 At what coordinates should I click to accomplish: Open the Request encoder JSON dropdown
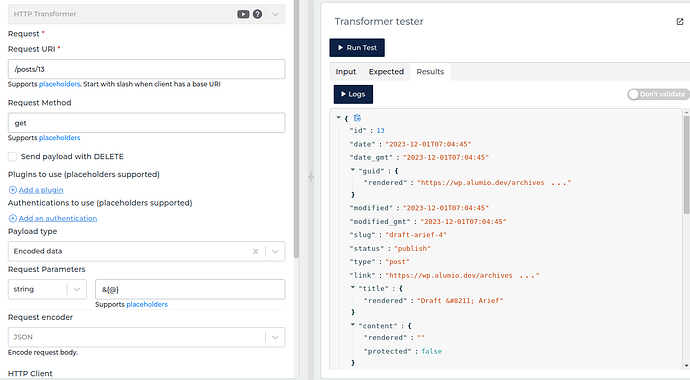(275, 337)
